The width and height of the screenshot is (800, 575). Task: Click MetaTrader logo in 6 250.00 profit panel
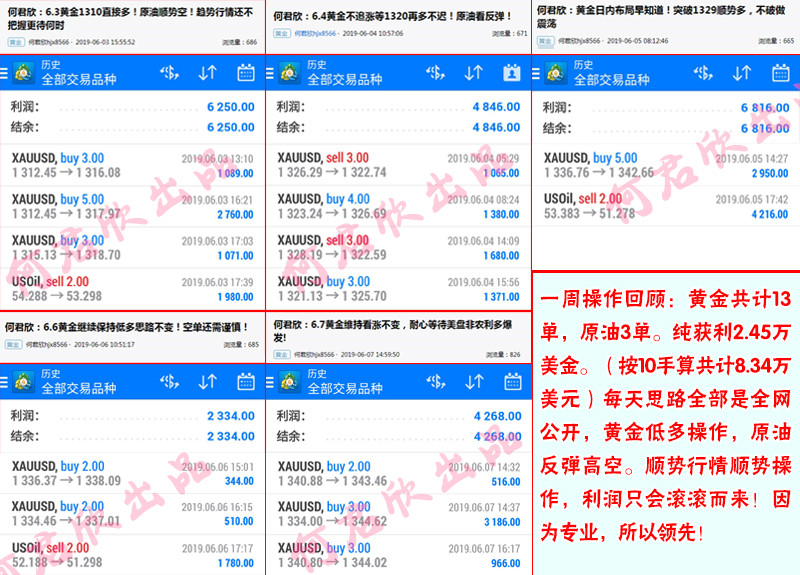23,73
